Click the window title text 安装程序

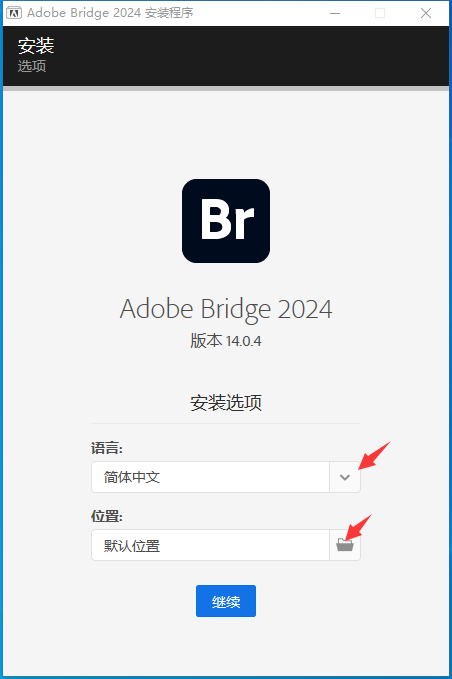click(x=169, y=13)
